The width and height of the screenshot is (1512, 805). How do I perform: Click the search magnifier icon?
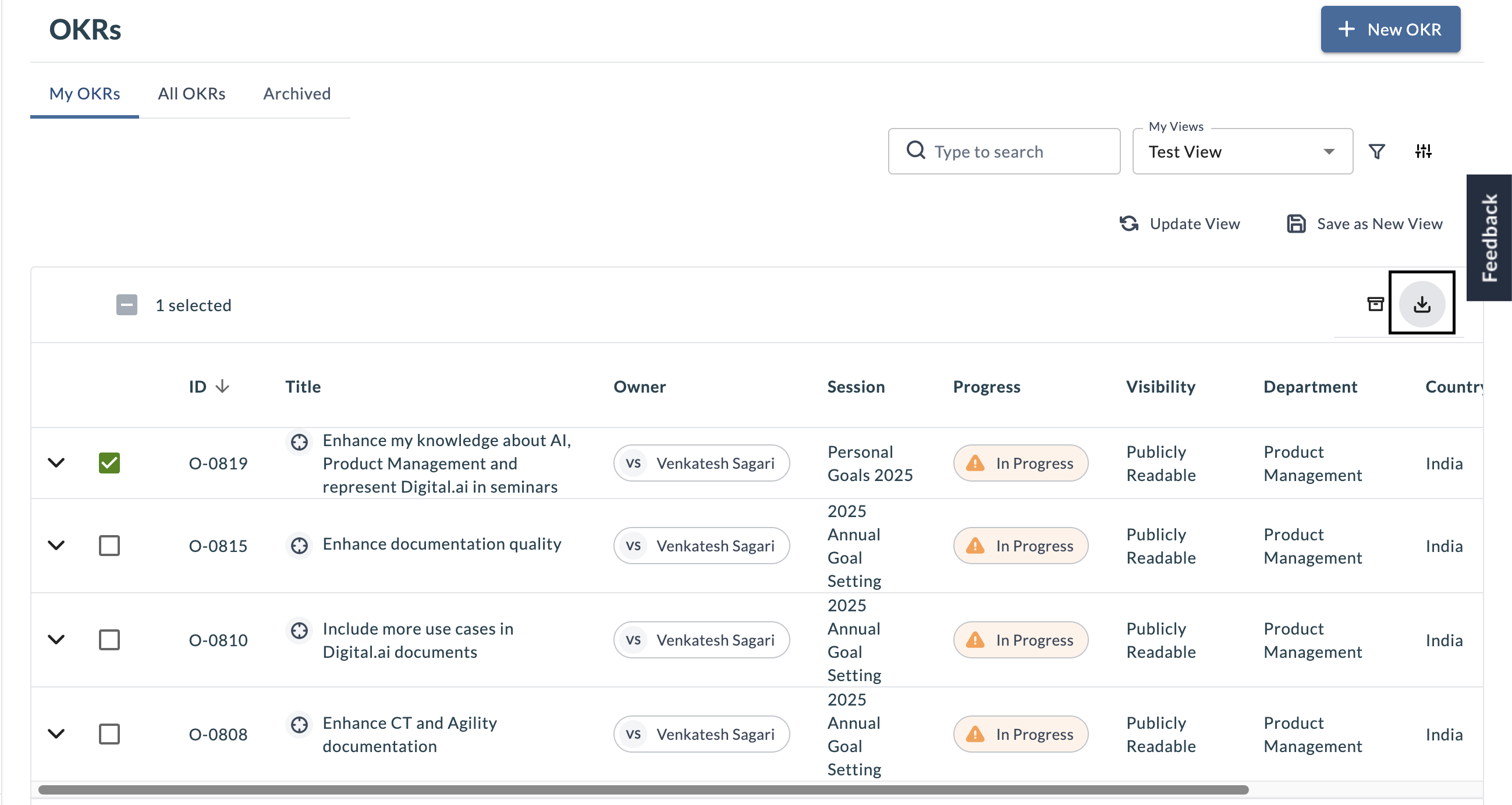click(x=915, y=151)
